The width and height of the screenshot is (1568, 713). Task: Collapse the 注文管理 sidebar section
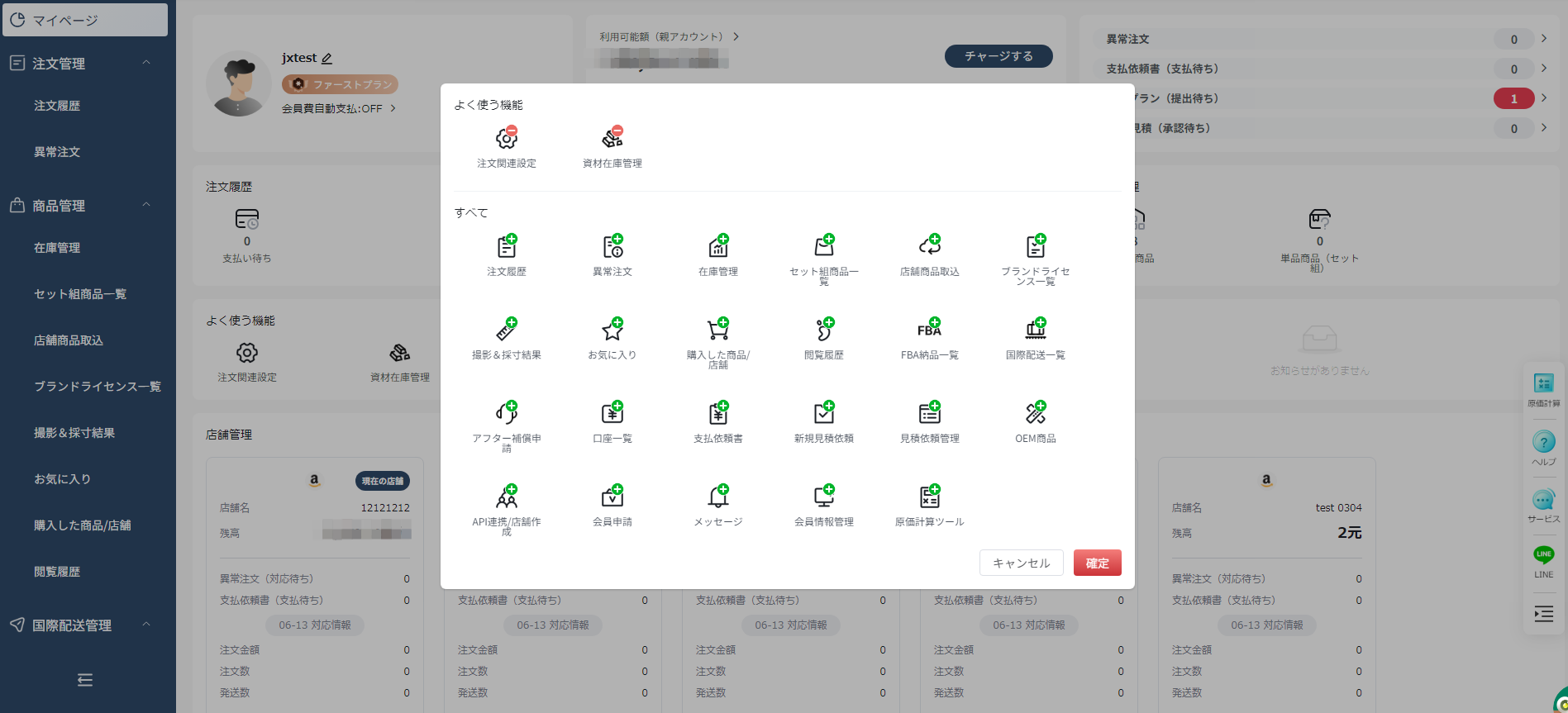pyautogui.click(x=146, y=63)
